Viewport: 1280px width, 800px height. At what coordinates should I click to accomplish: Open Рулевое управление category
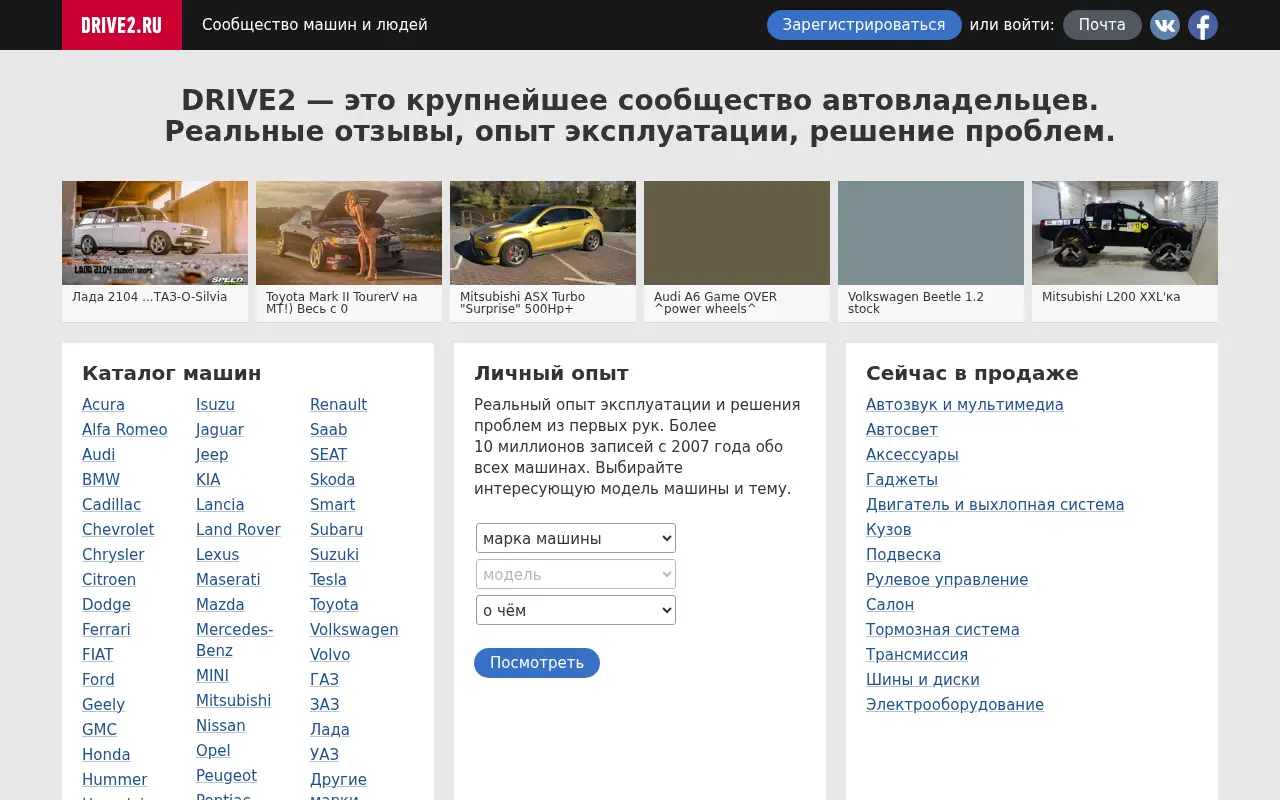[x=947, y=580]
